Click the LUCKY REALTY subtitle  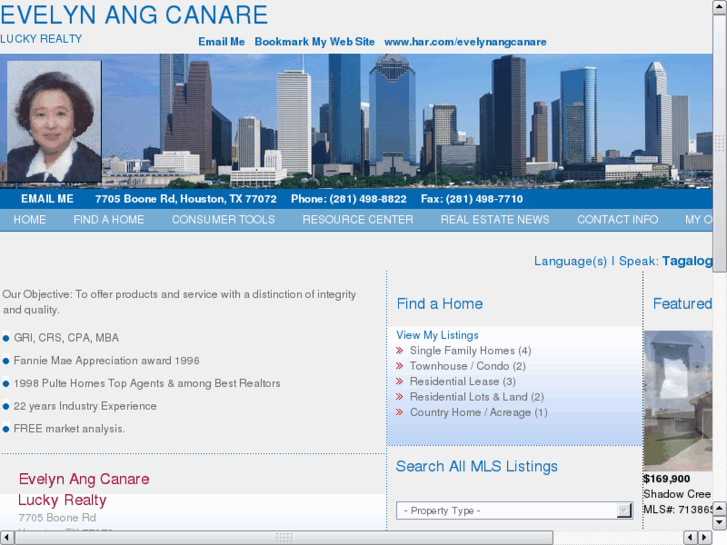(x=41, y=39)
